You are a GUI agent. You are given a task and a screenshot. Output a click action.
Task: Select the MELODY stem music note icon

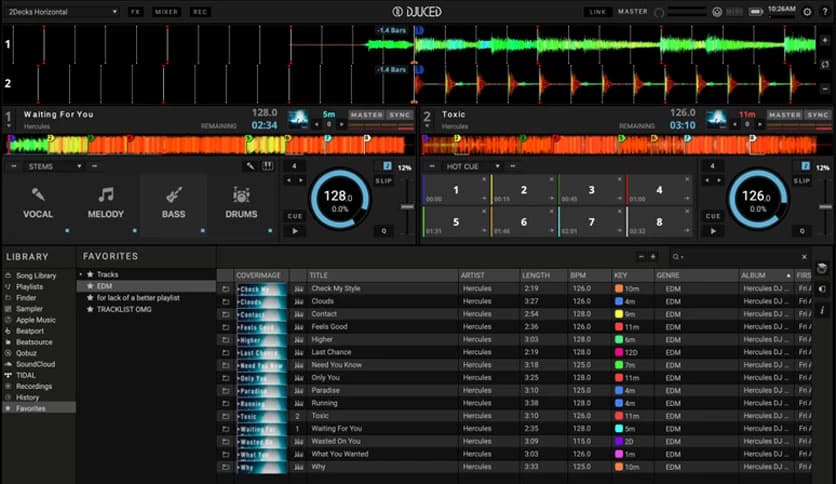[106, 195]
